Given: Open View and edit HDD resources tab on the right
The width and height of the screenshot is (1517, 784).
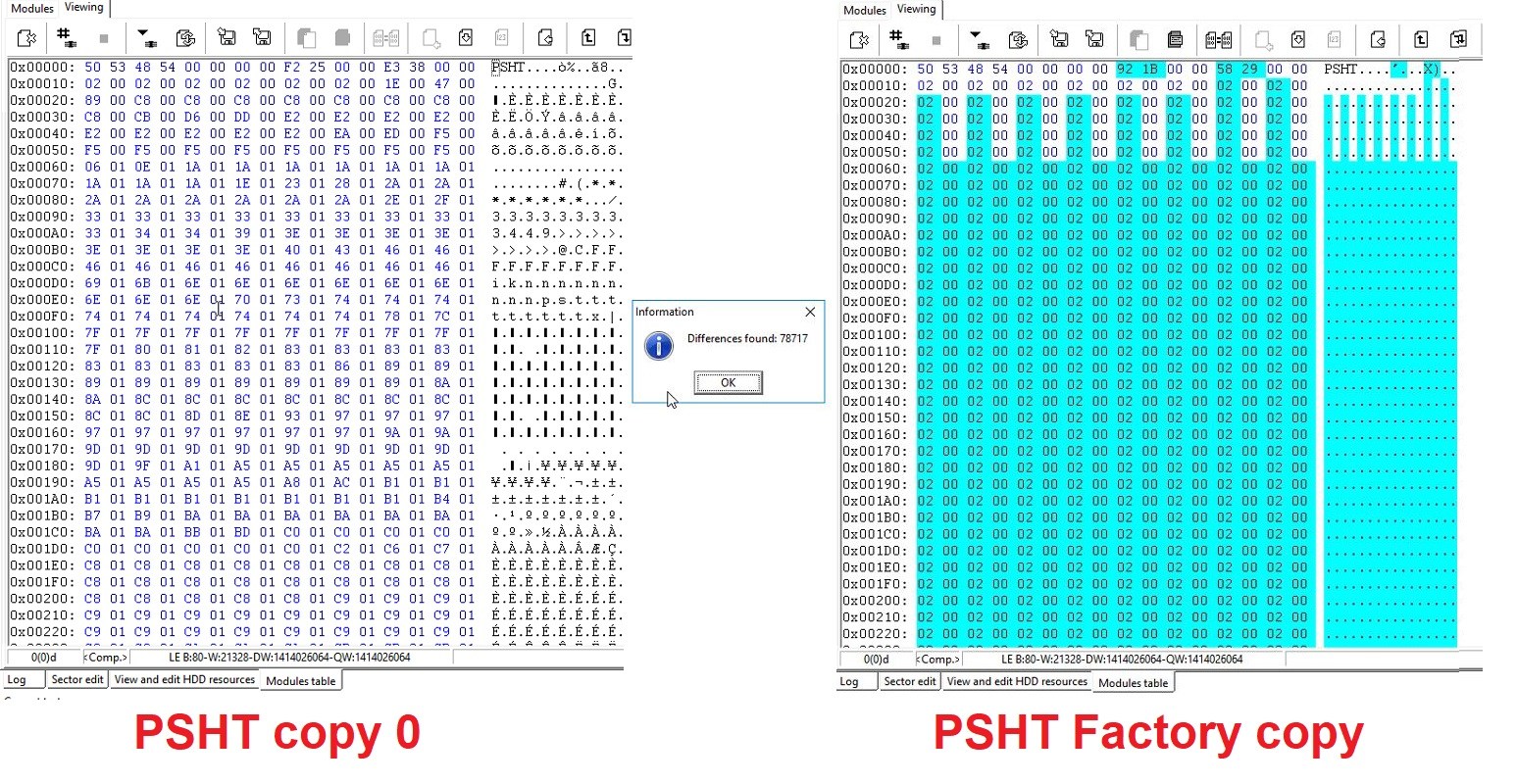Looking at the screenshot, I should pos(1017,681).
